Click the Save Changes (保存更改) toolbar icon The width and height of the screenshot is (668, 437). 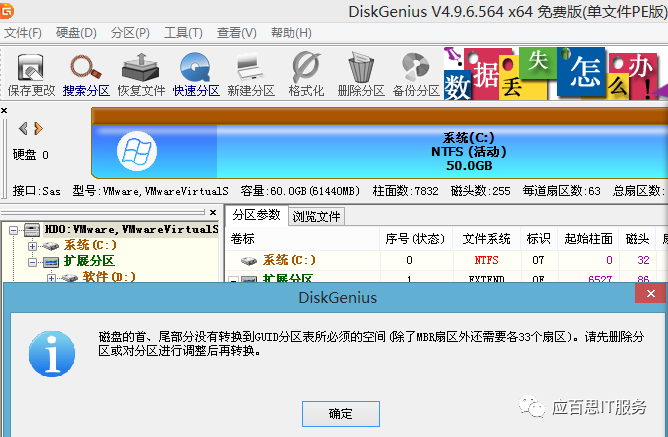pos(31,75)
